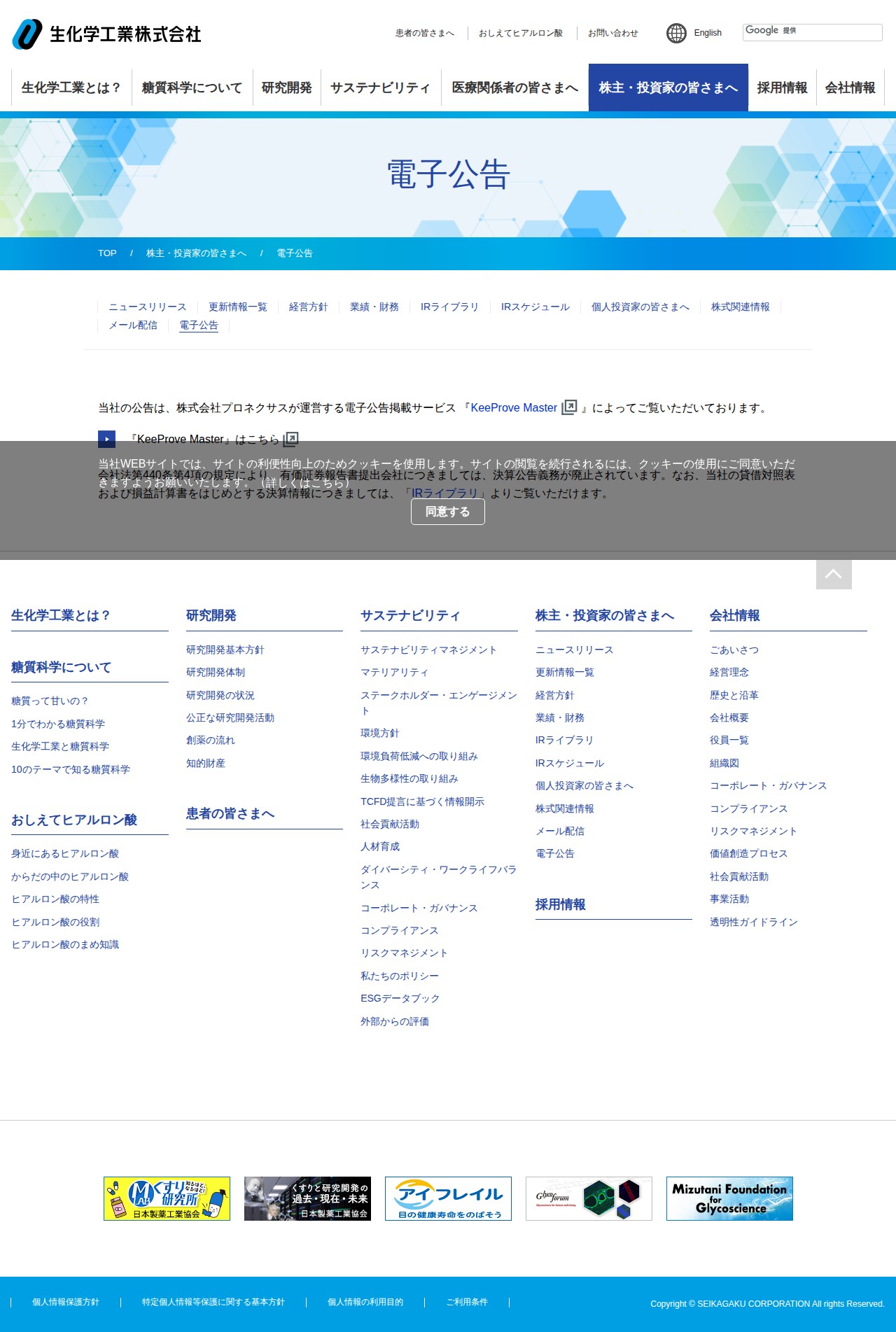The height and width of the screenshot is (1332, 896).
Task: Click footer ESGデータブック link
Action: click(x=400, y=998)
